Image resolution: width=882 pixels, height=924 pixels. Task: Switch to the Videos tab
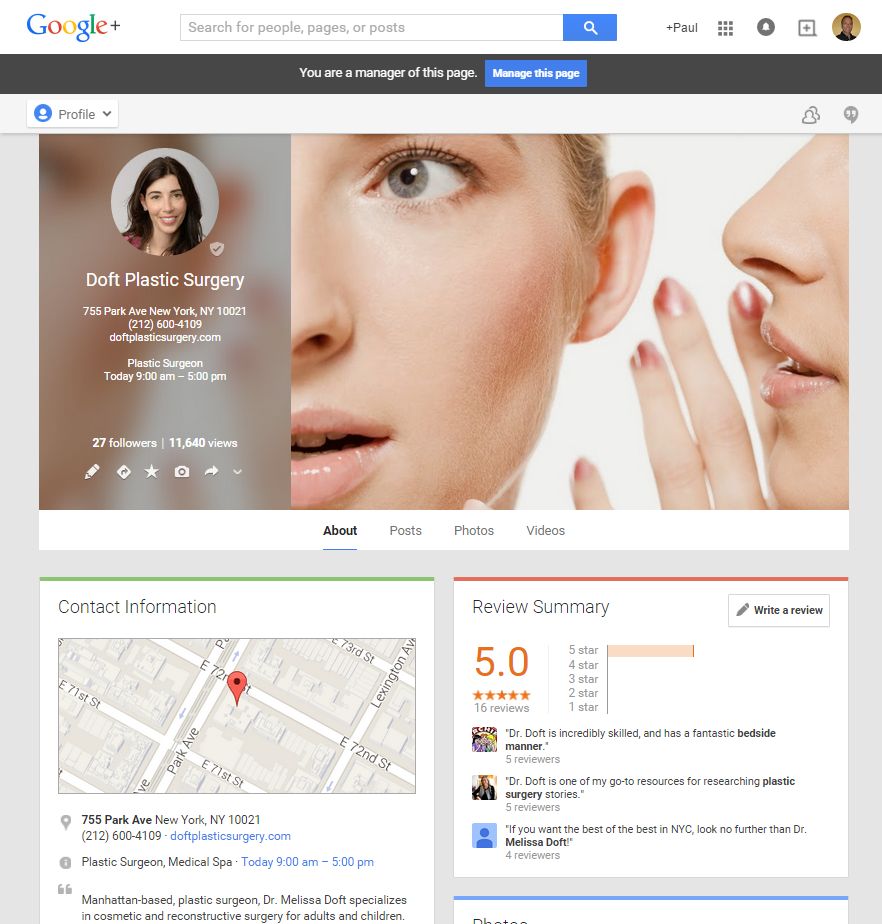tap(546, 530)
